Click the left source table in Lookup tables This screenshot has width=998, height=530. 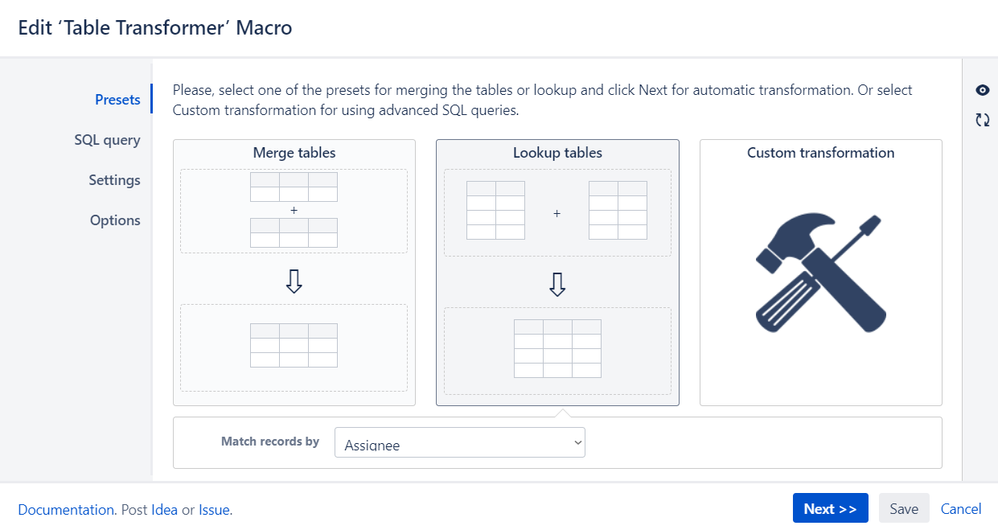(495, 211)
